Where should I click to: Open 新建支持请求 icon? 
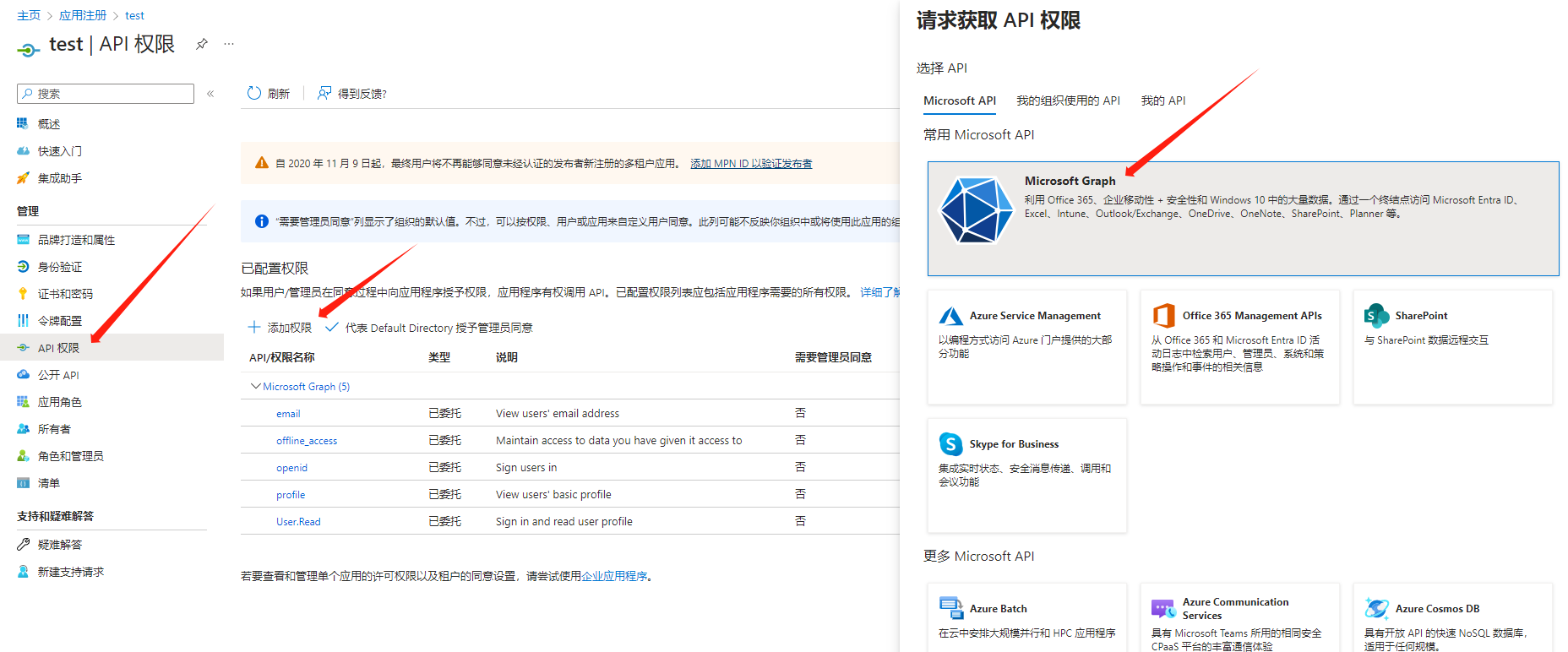click(23, 572)
